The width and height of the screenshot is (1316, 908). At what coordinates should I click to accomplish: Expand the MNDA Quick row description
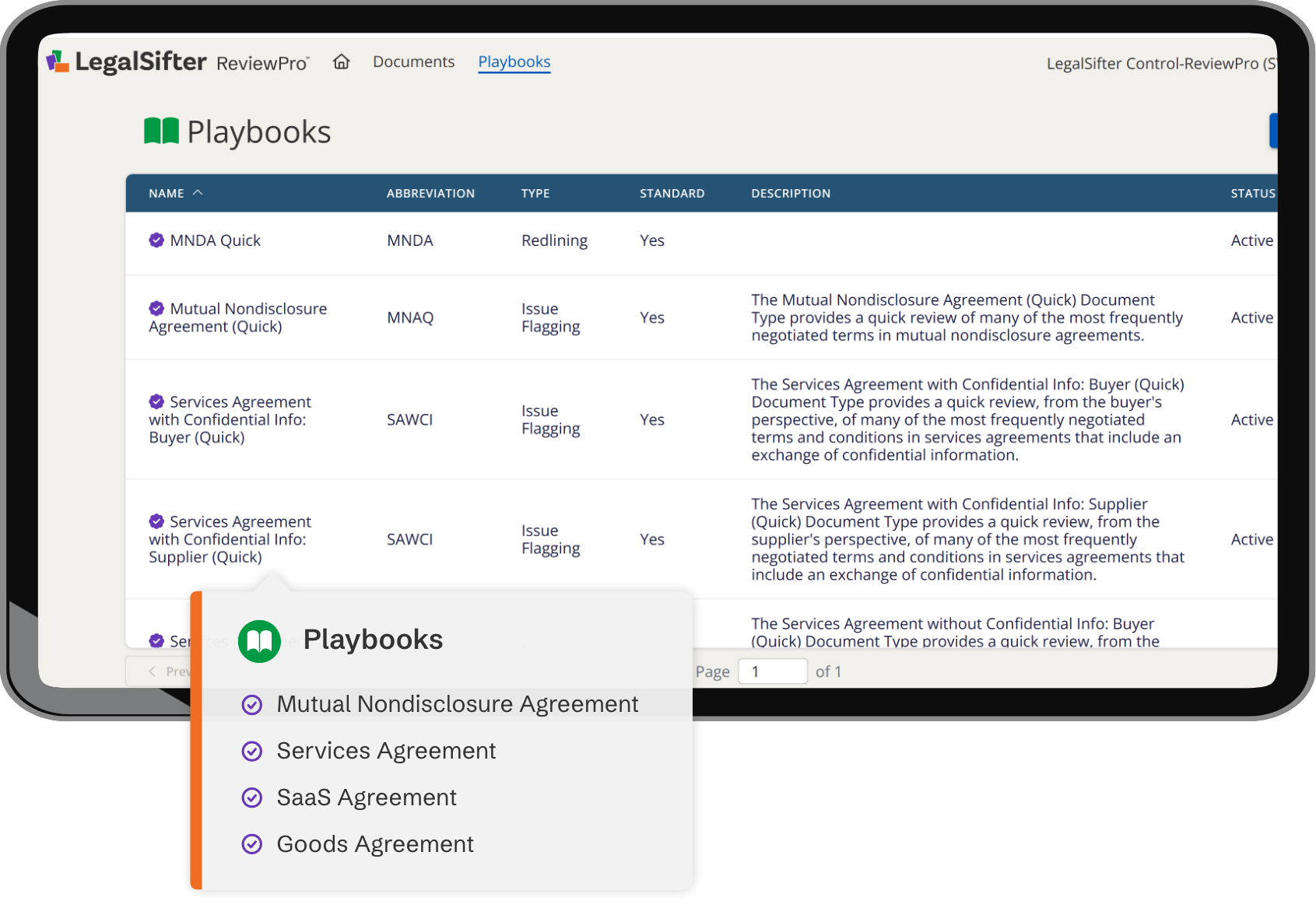[216, 240]
